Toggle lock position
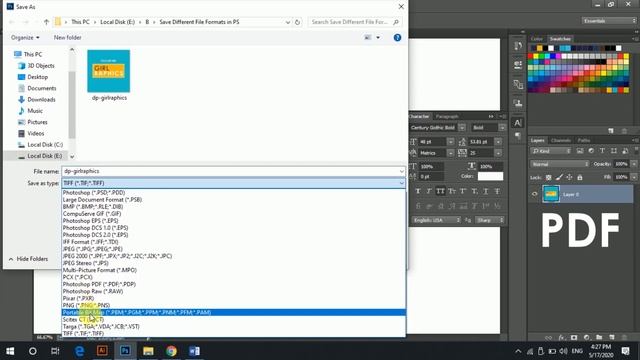640x360 pixels. [x=569, y=178]
